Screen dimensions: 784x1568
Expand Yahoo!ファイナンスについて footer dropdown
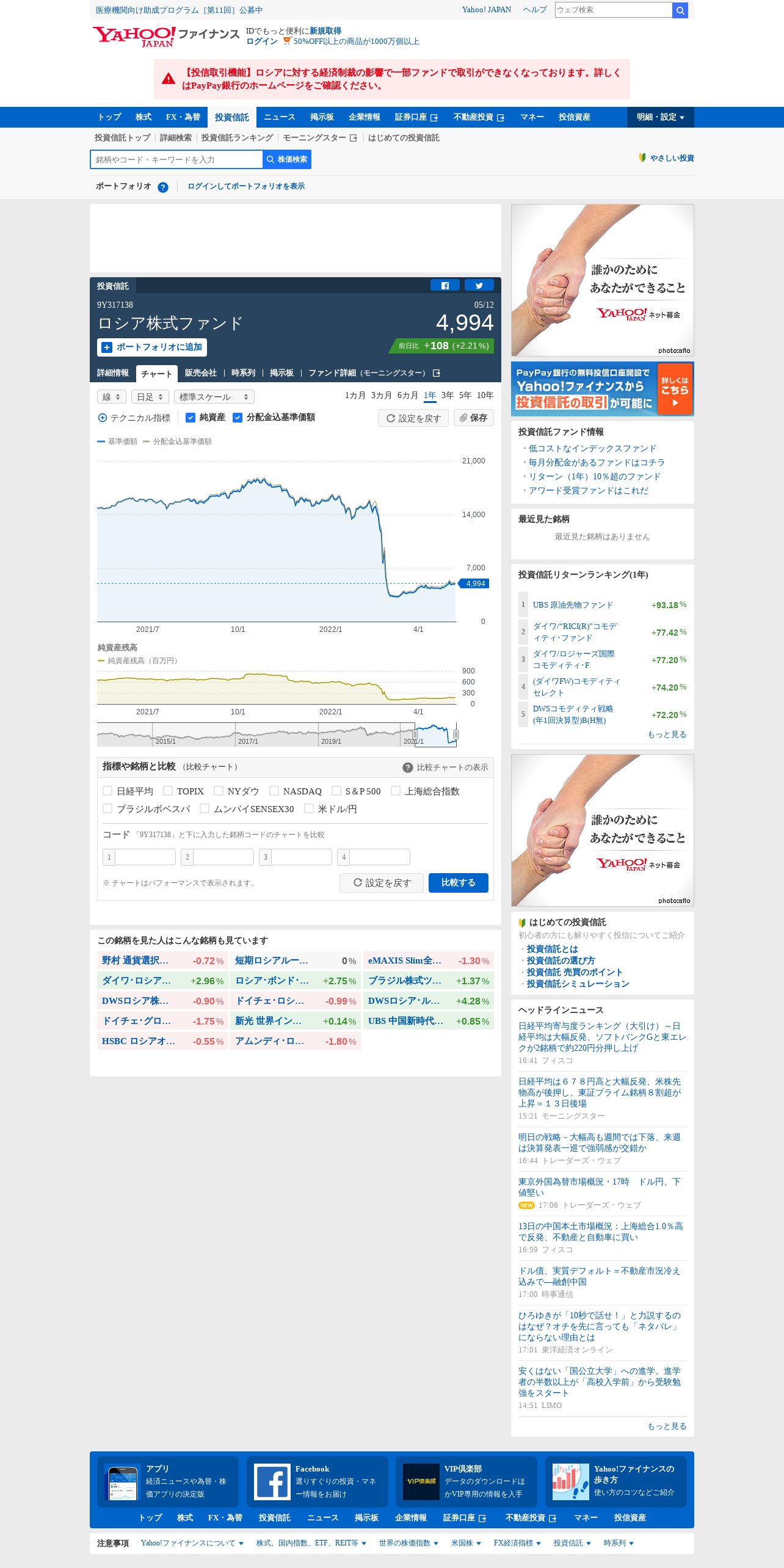[192, 1543]
